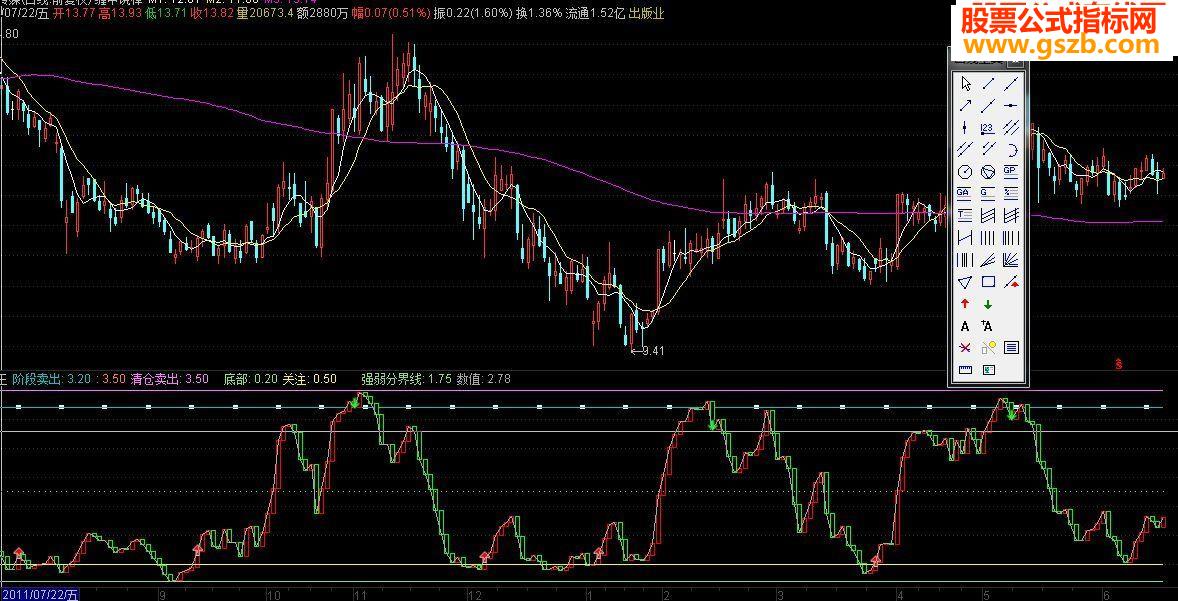Image resolution: width=1178 pixels, height=601 pixels.
Task: Click the 强弱分界线 1.75 label
Action: point(406,379)
